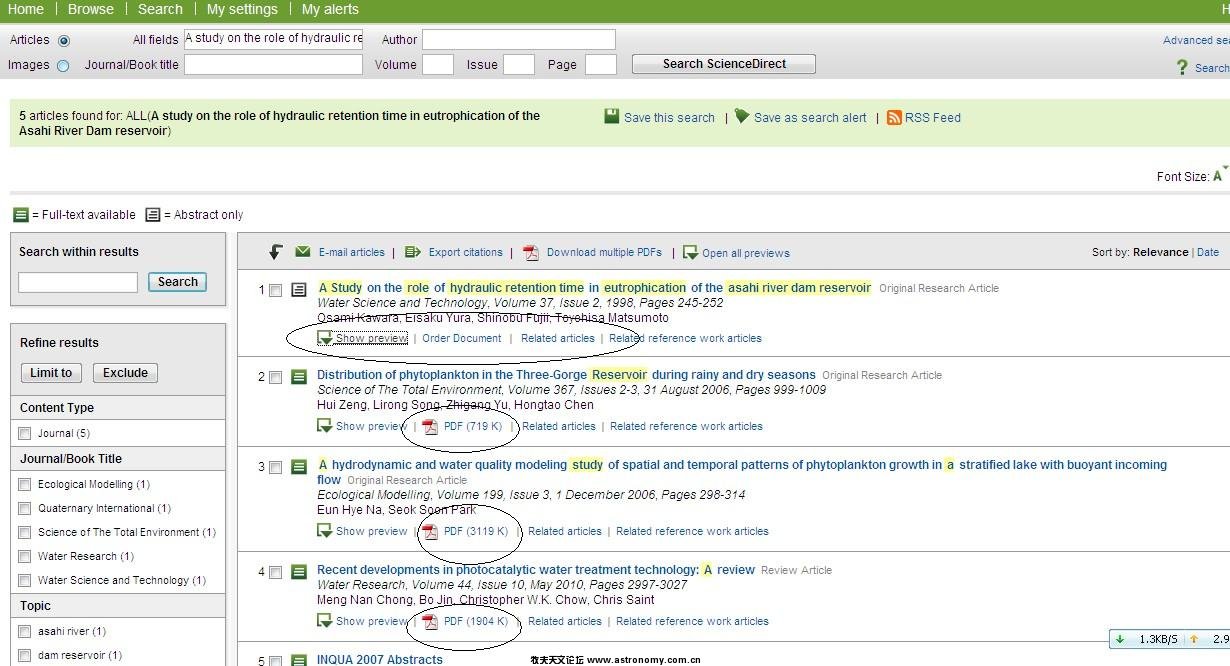Click the E-mail articles envelope icon
The width and height of the screenshot is (1230, 666).
pos(303,252)
